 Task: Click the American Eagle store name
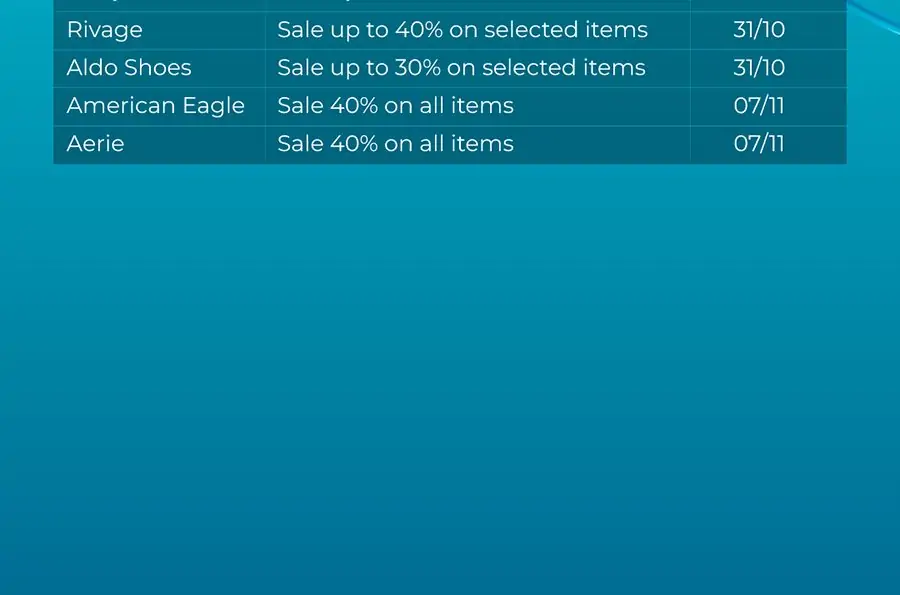(156, 106)
